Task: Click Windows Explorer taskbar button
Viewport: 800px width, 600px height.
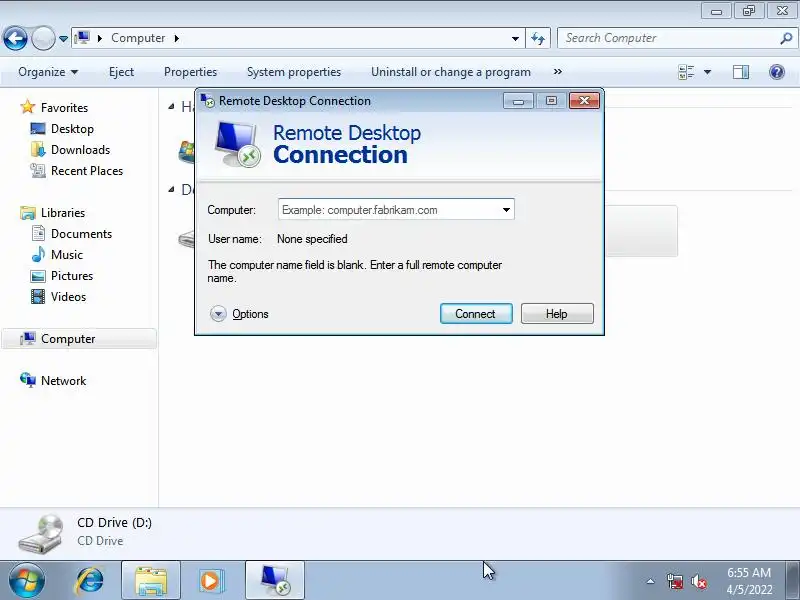Action: (151, 581)
